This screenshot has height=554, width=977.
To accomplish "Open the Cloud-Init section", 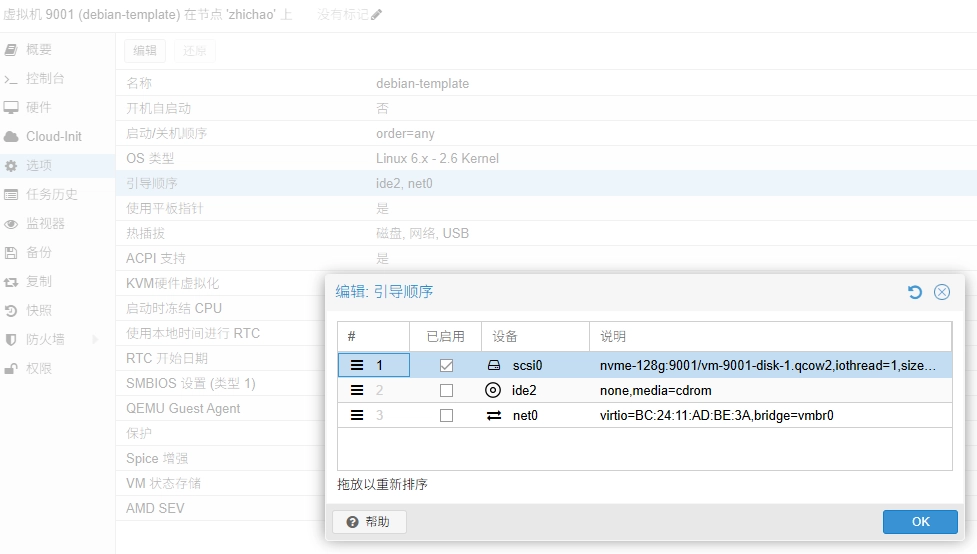I will 53,136.
